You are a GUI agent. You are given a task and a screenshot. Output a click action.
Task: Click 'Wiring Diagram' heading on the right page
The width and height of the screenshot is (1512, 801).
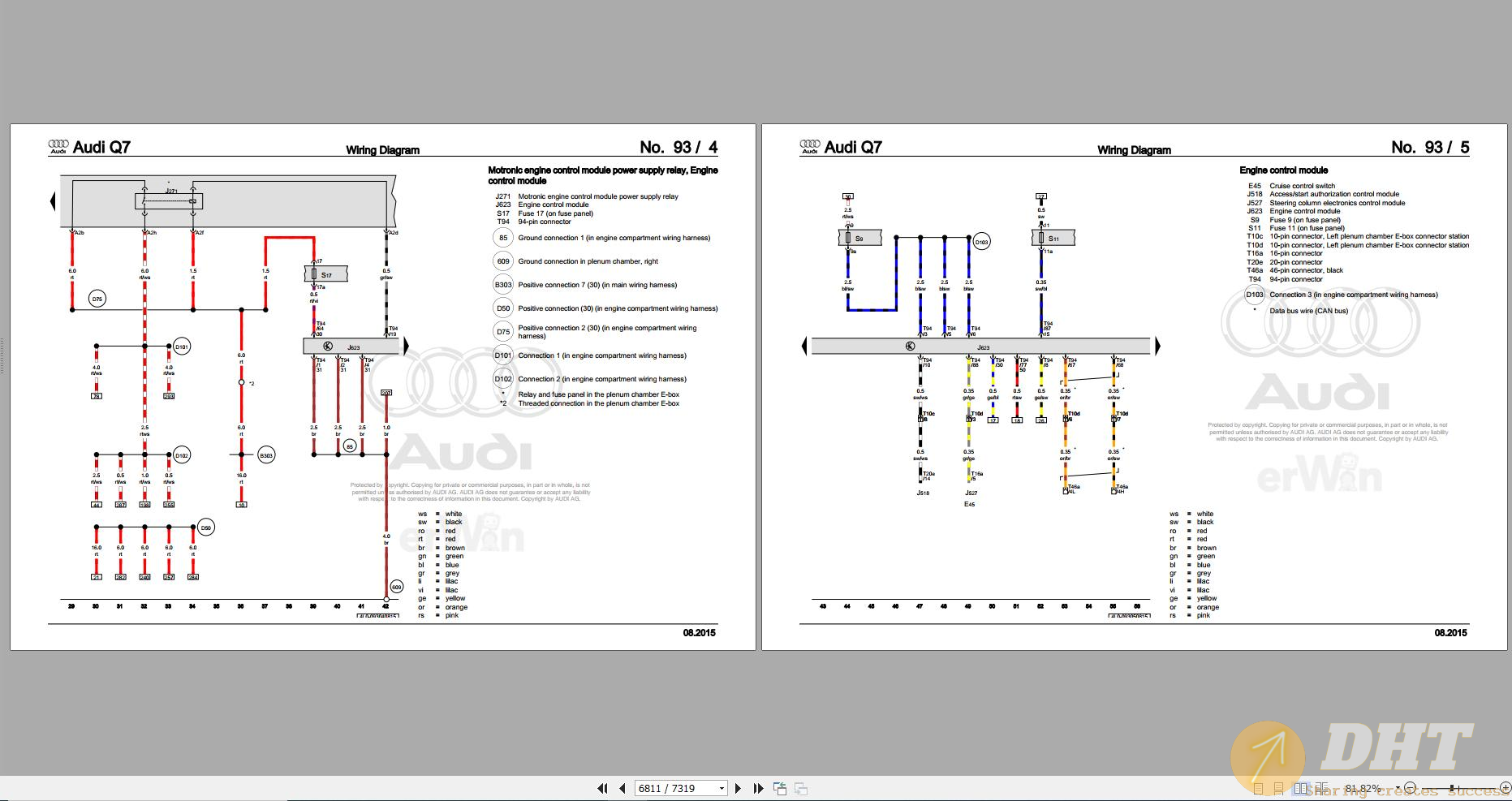[x=1134, y=150]
